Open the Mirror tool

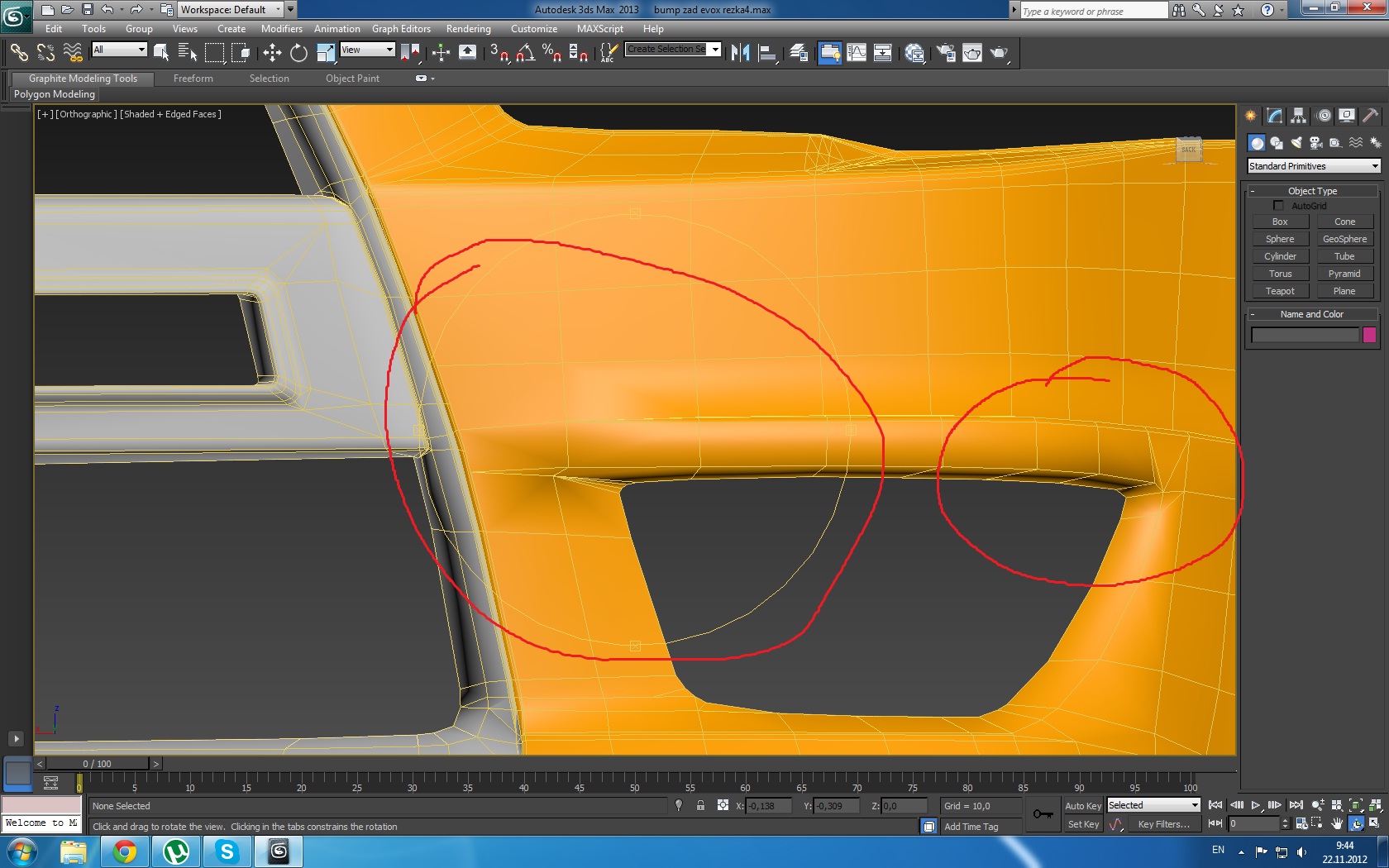pos(740,53)
